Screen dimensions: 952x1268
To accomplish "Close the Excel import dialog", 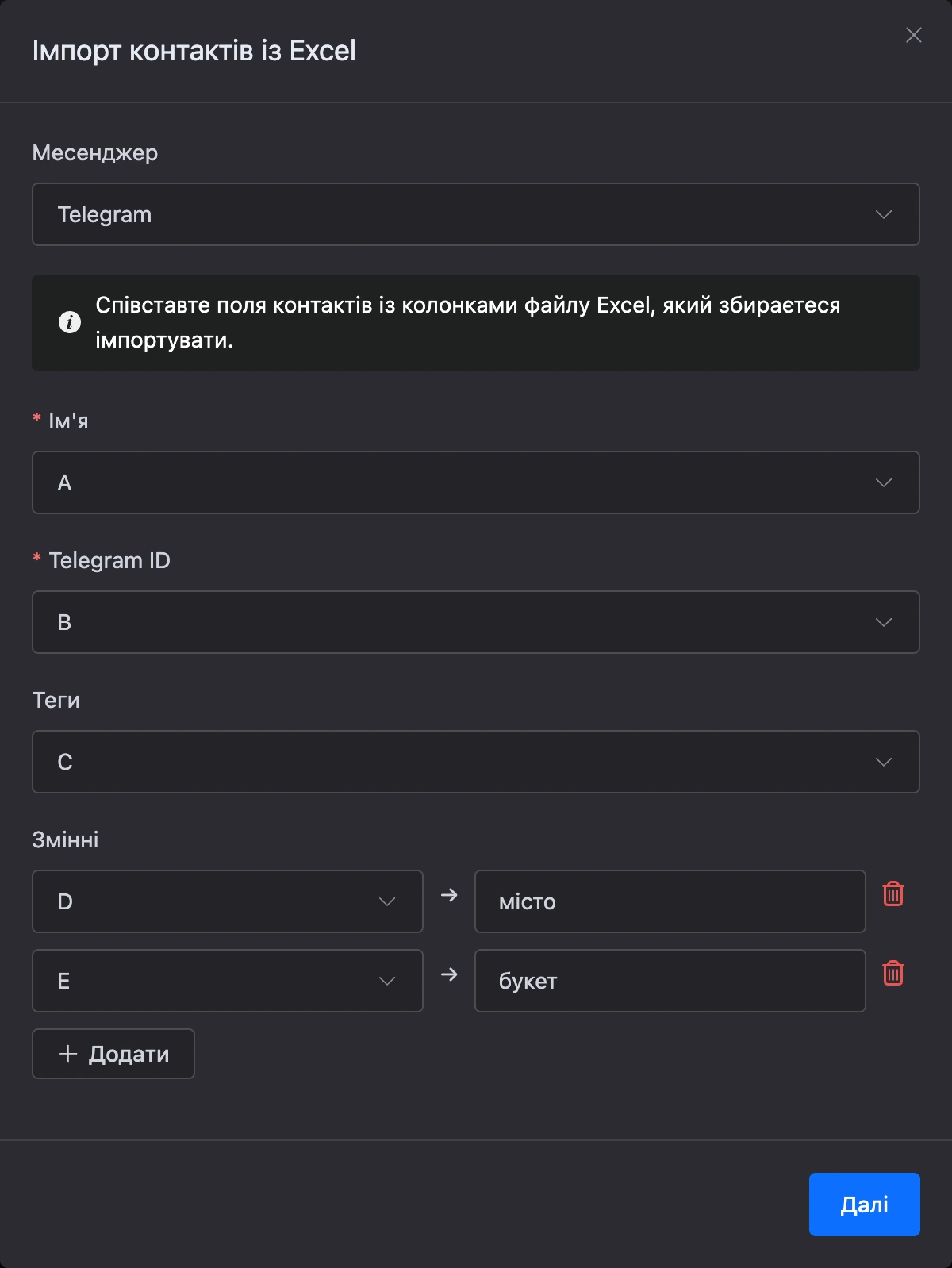I will 913,35.
